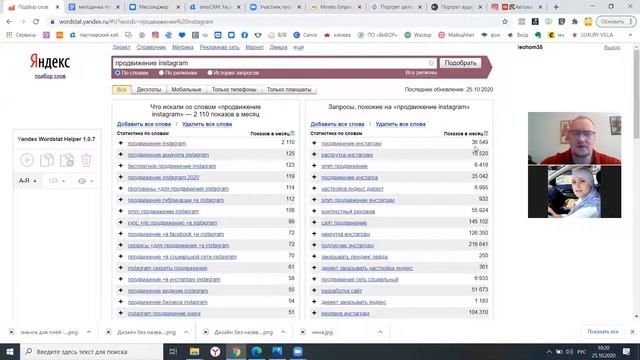Screen dimensions: 640x360
Task: Click Wordstat Helper trash delete icon
Action: pyautogui.click(x=86, y=160)
